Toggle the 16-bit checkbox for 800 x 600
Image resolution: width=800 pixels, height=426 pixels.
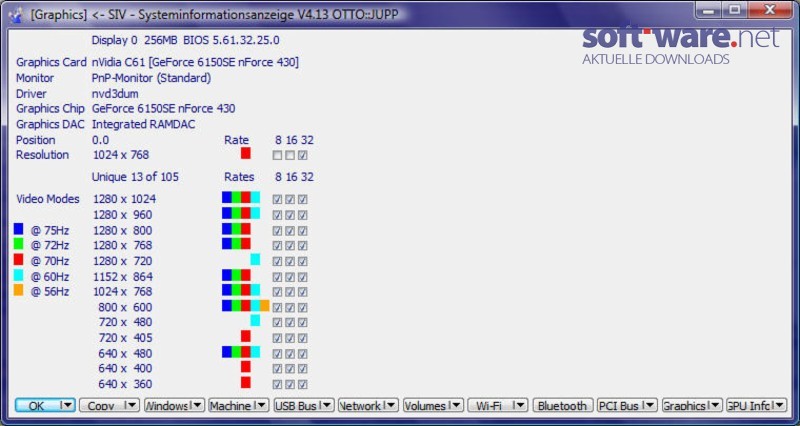tap(290, 308)
